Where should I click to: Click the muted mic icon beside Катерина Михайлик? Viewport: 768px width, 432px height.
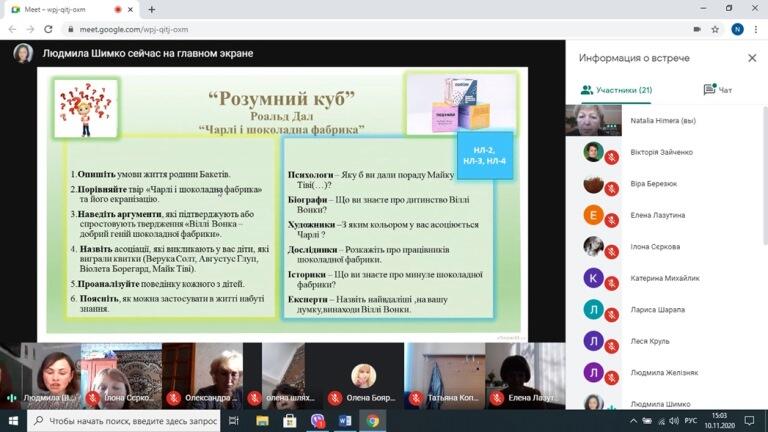(x=611, y=284)
